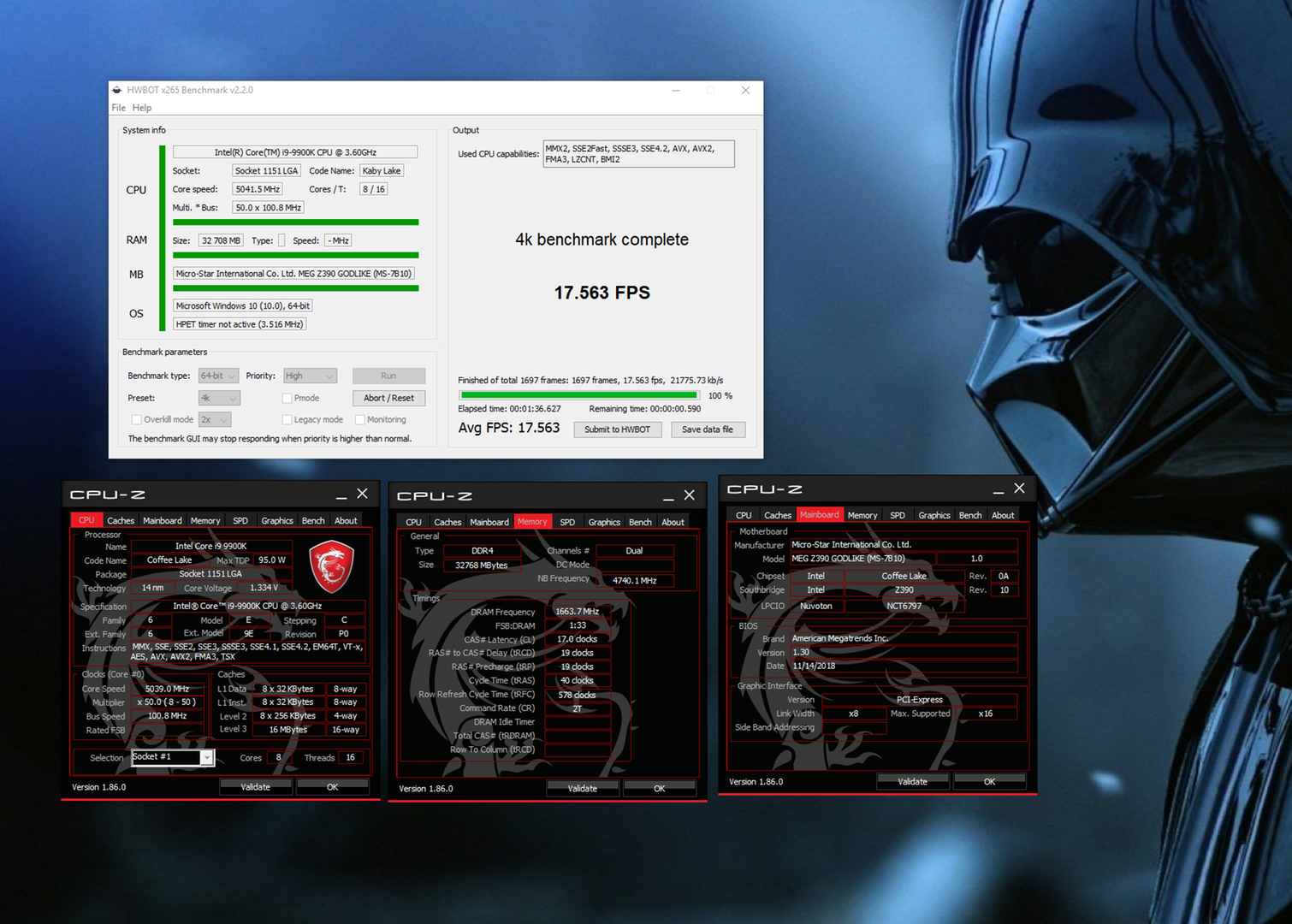Close the HWBOT x265 Benchmark window
Image resolution: width=1292 pixels, height=924 pixels.
tap(746, 90)
